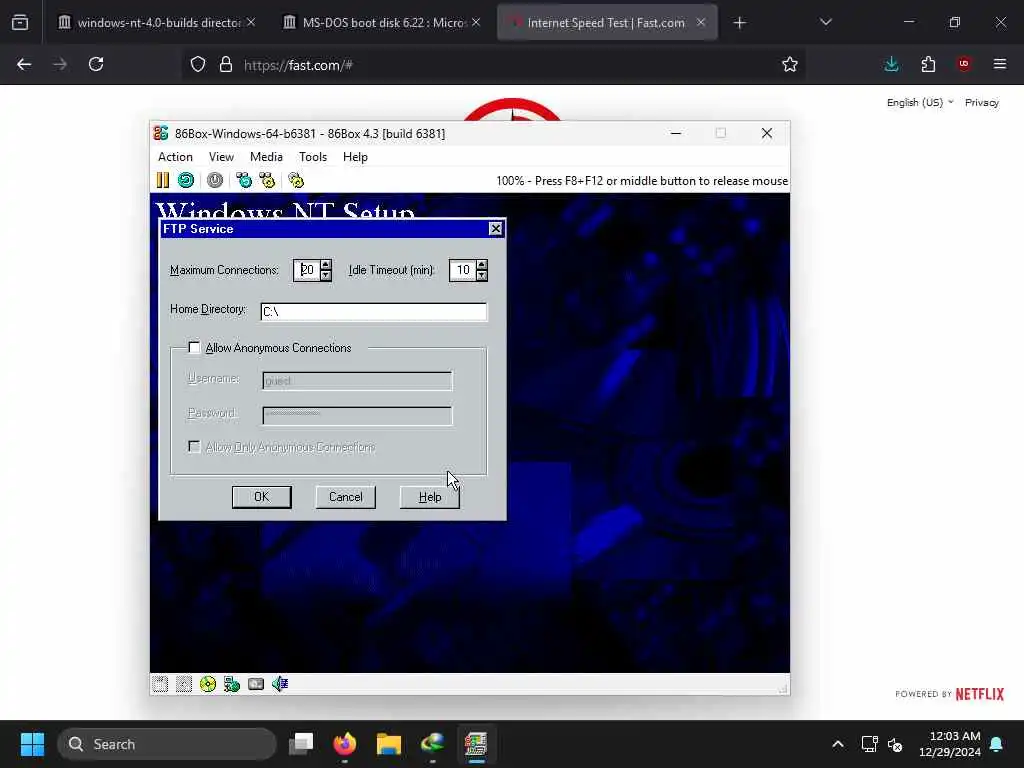1024x768 pixels.
Task: Open the Media menu in 86Box
Action: 266,157
